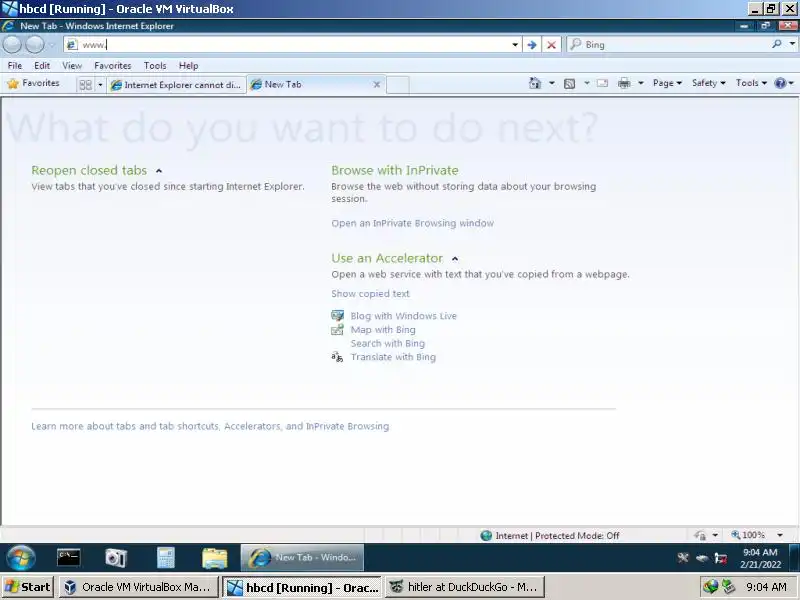
Task: Open the Edit menu
Action: 42,65
